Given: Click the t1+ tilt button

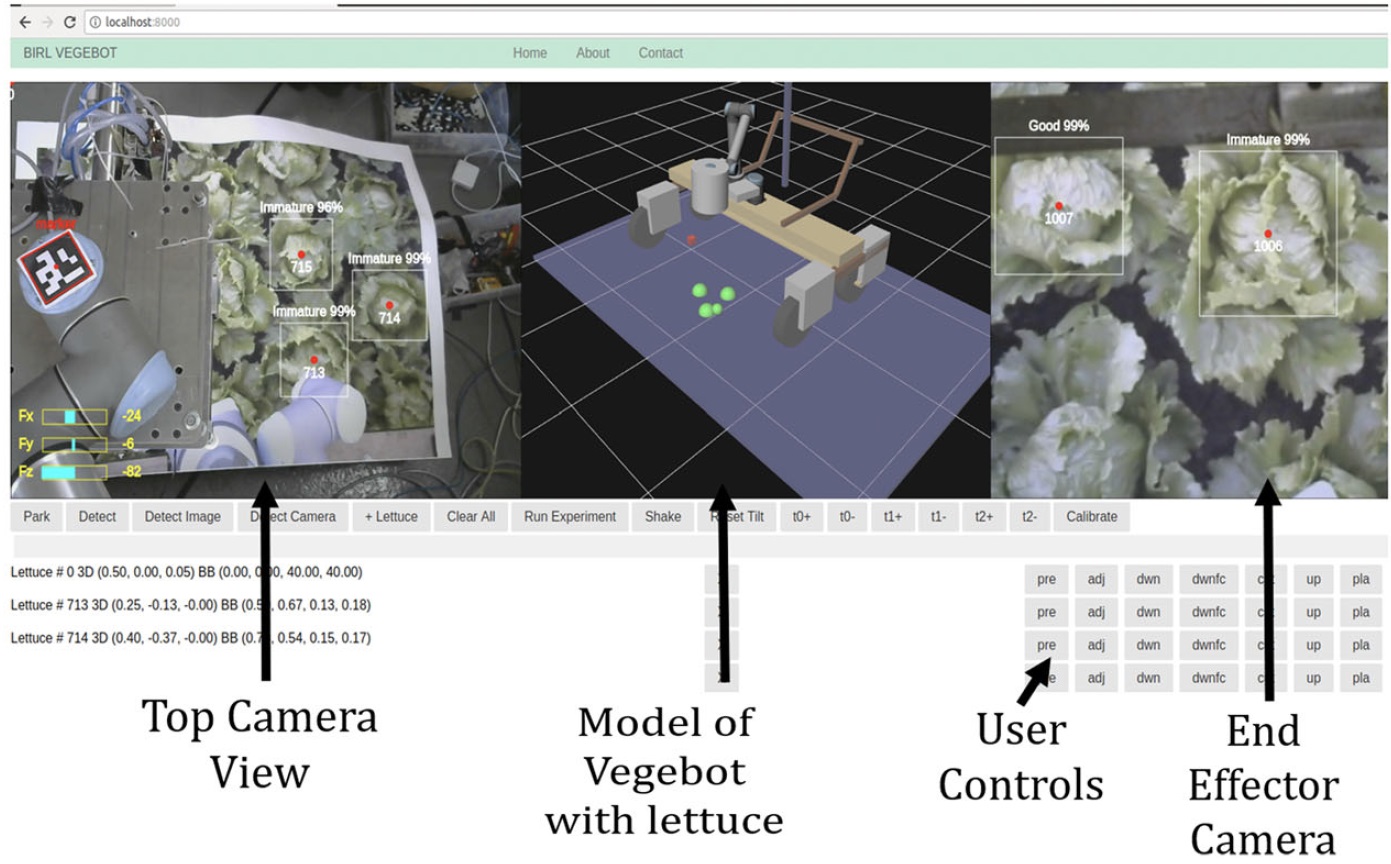Looking at the screenshot, I should click(893, 517).
